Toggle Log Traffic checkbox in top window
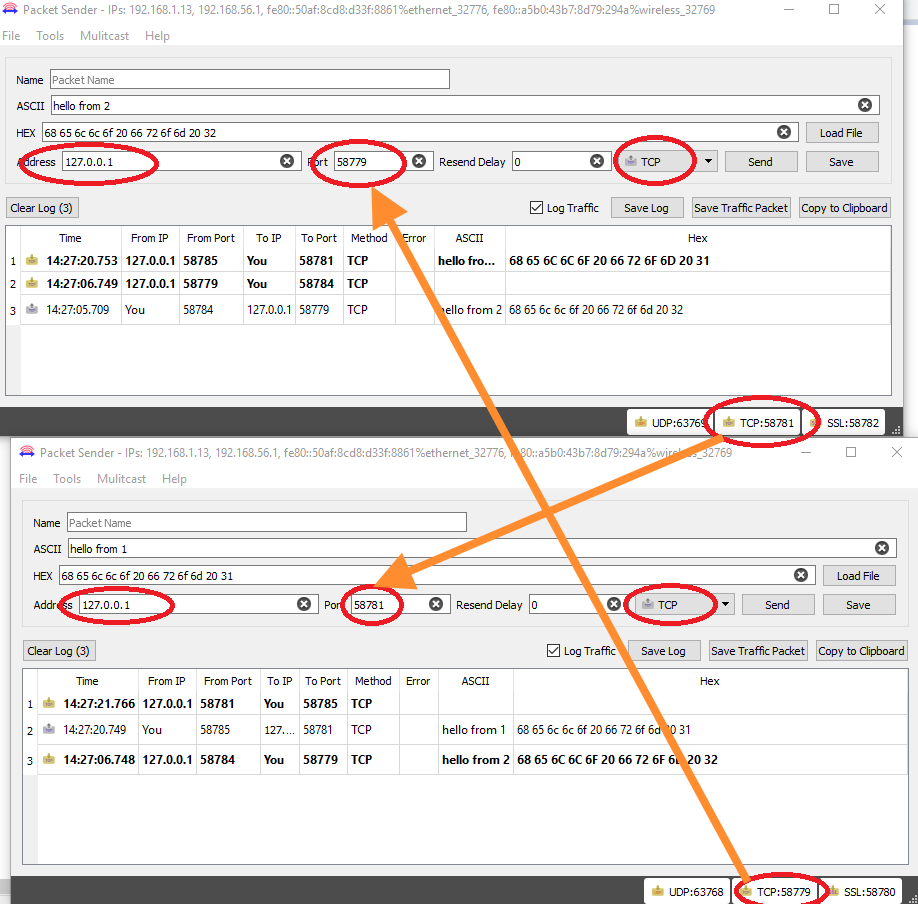This screenshot has width=918, height=904. 536,208
